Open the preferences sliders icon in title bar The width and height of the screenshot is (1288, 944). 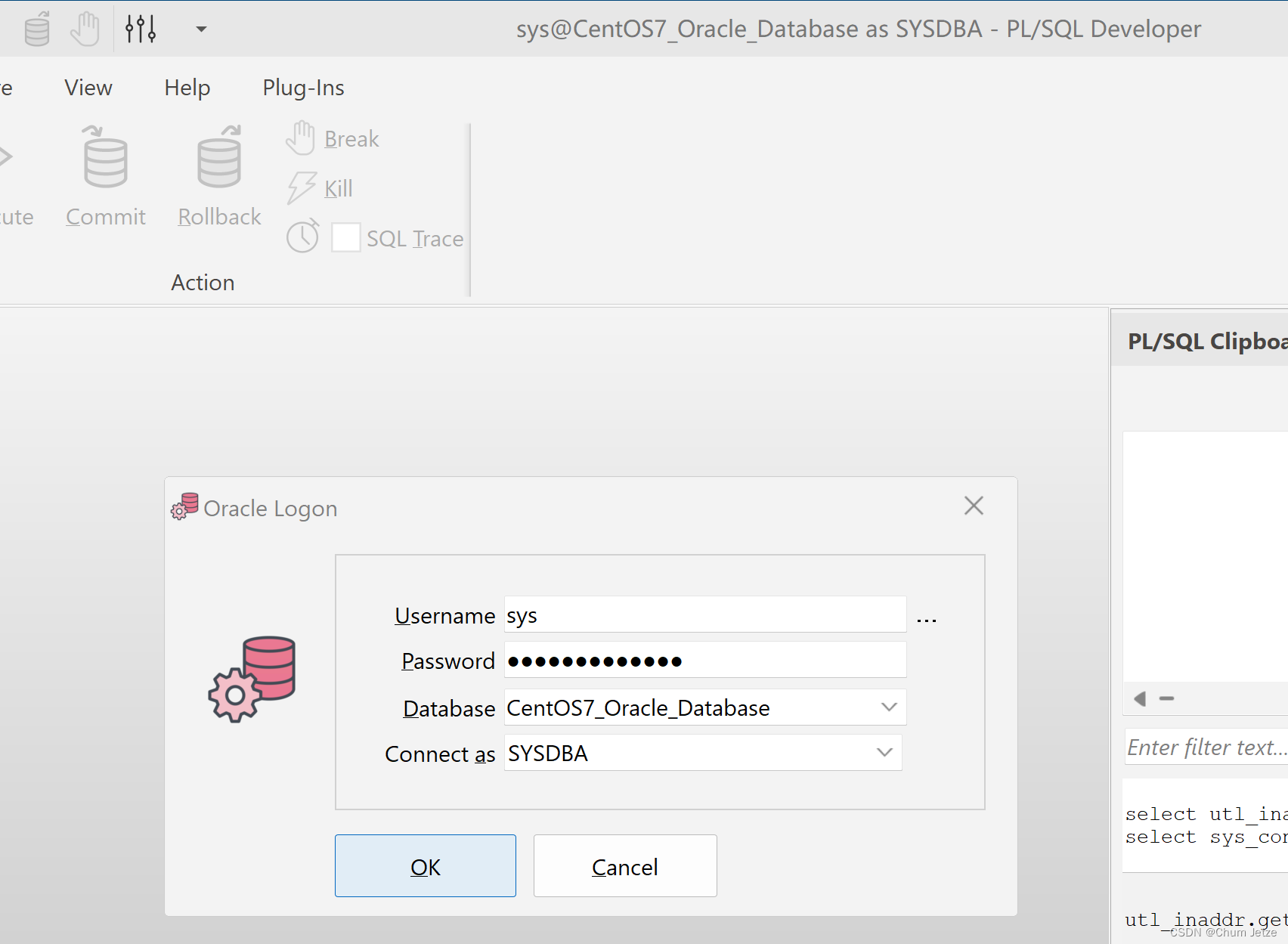pos(141,29)
